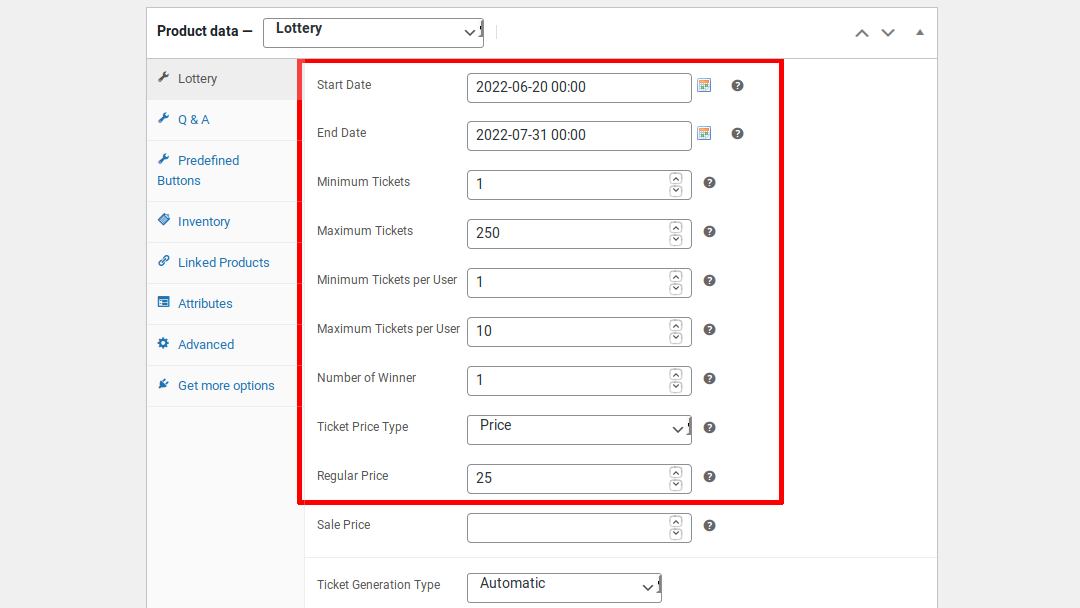Screen dimensions: 1080x608
Task: Open the End Date calendar picker
Action: click(x=704, y=134)
